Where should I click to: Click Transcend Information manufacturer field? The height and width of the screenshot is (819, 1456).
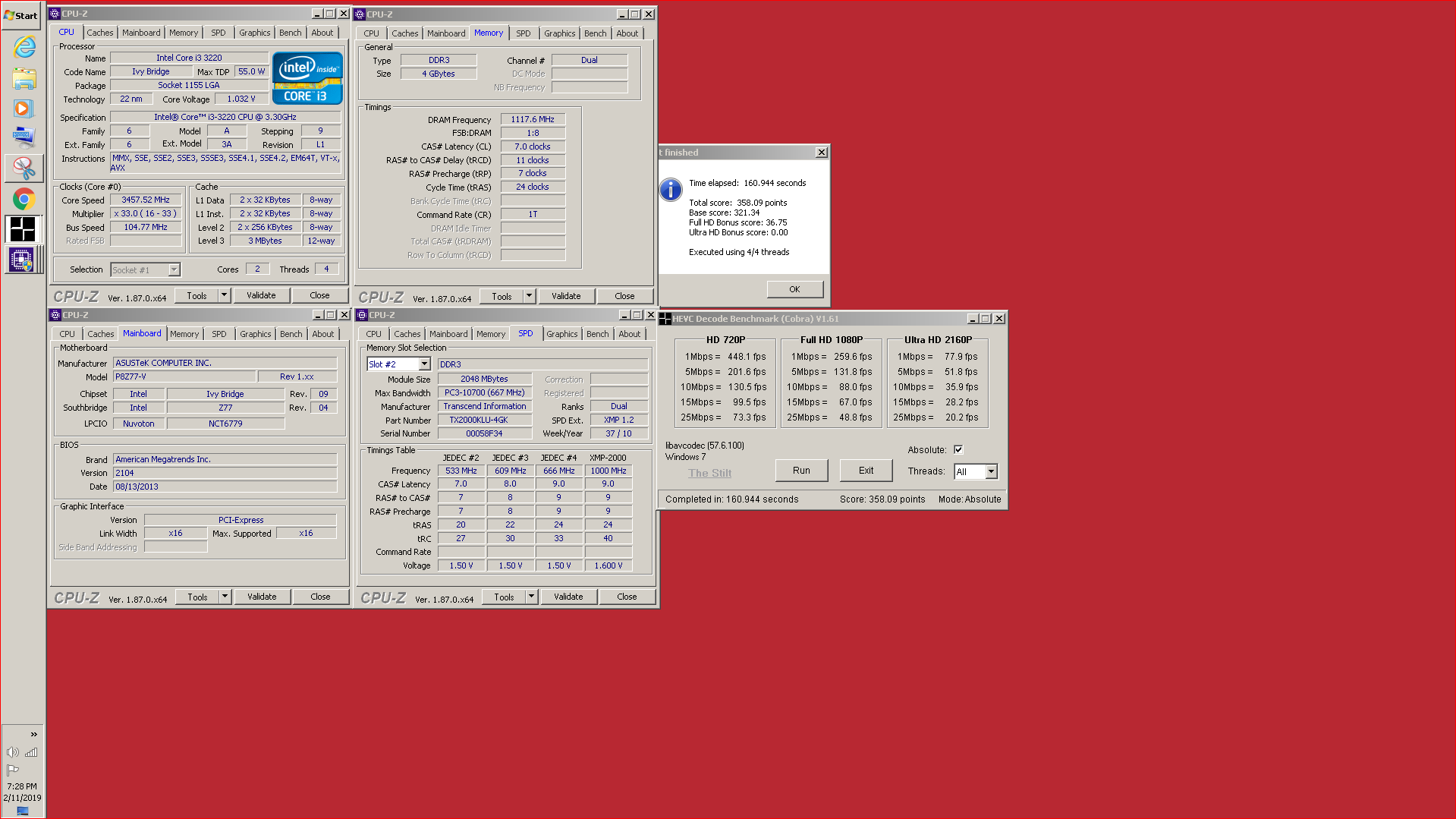485,406
